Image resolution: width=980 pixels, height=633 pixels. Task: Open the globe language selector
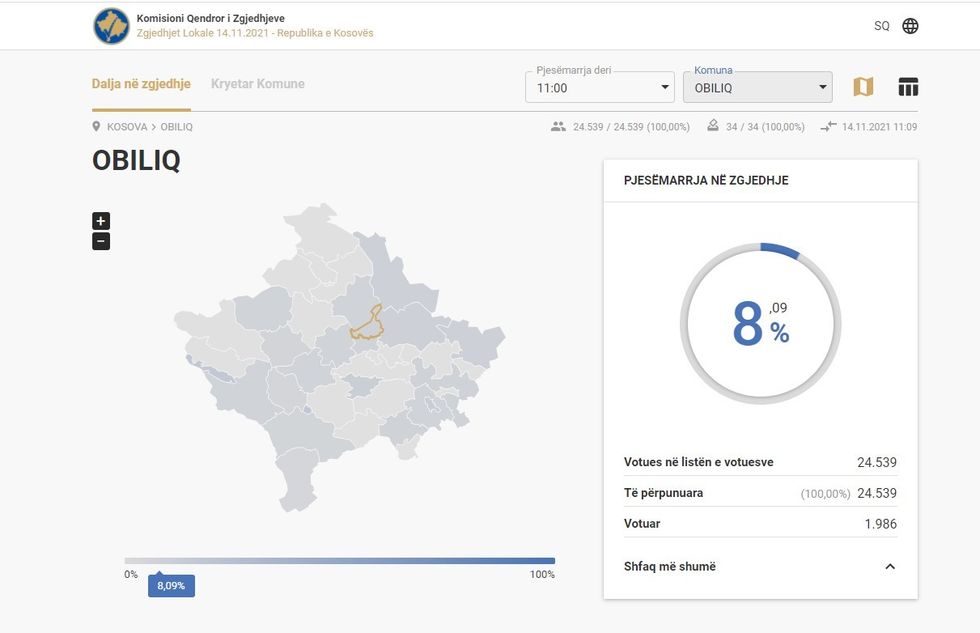pyautogui.click(x=910, y=26)
